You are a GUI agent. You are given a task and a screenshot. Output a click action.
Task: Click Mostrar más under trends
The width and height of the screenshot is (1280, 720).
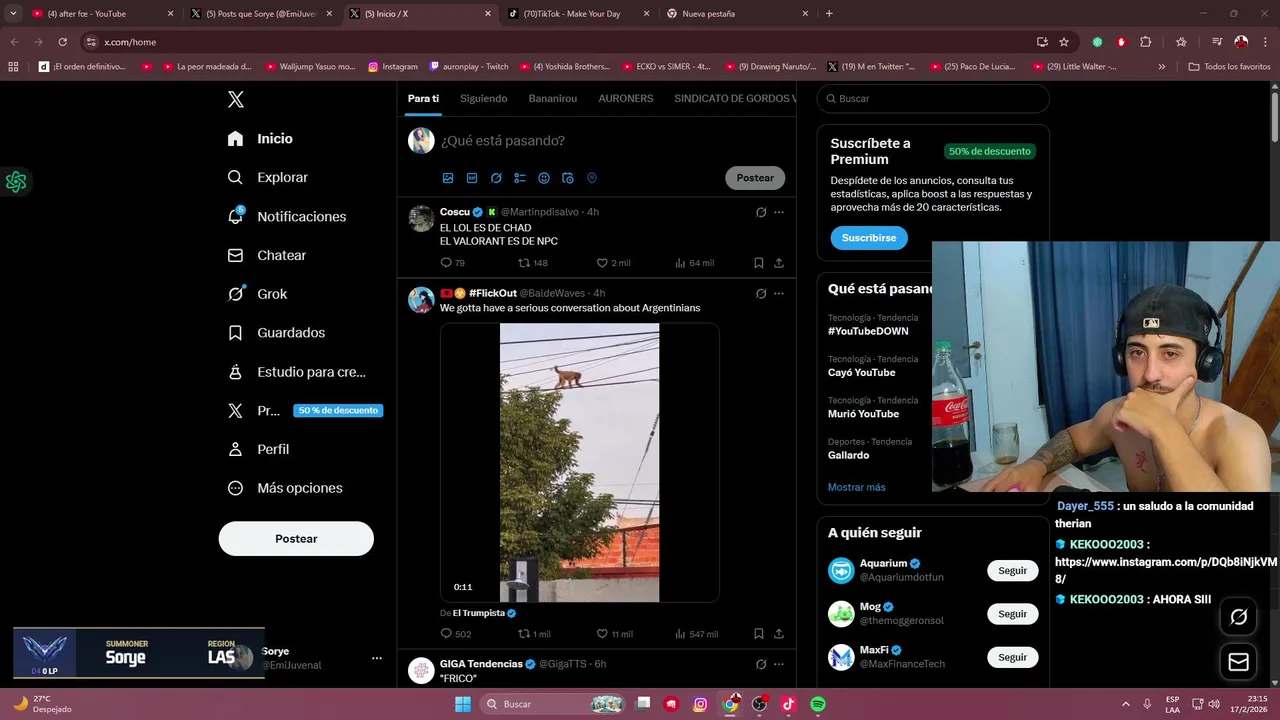point(857,487)
